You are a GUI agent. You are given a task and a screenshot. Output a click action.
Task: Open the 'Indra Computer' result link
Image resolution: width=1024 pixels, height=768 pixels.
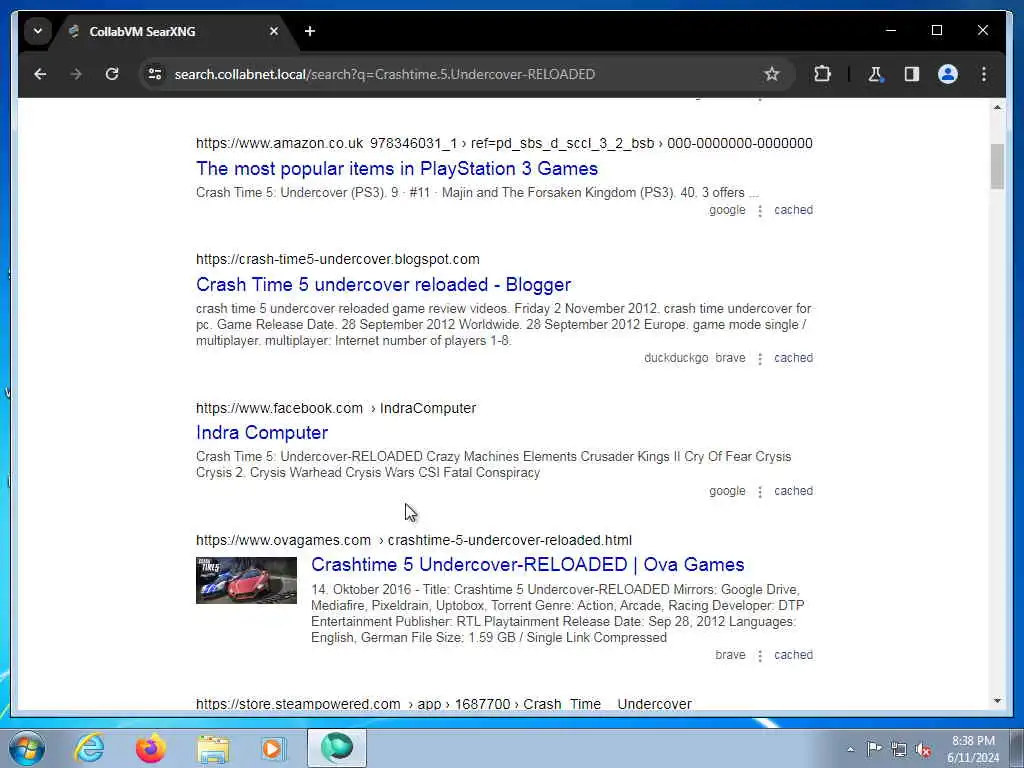pyautogui.click(x=262, y=432)
